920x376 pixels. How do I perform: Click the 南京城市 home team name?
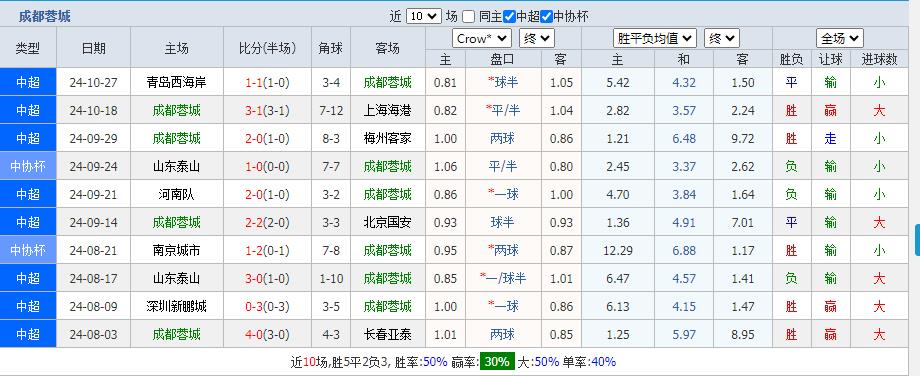pyautogui.click(x=177, y=251)
